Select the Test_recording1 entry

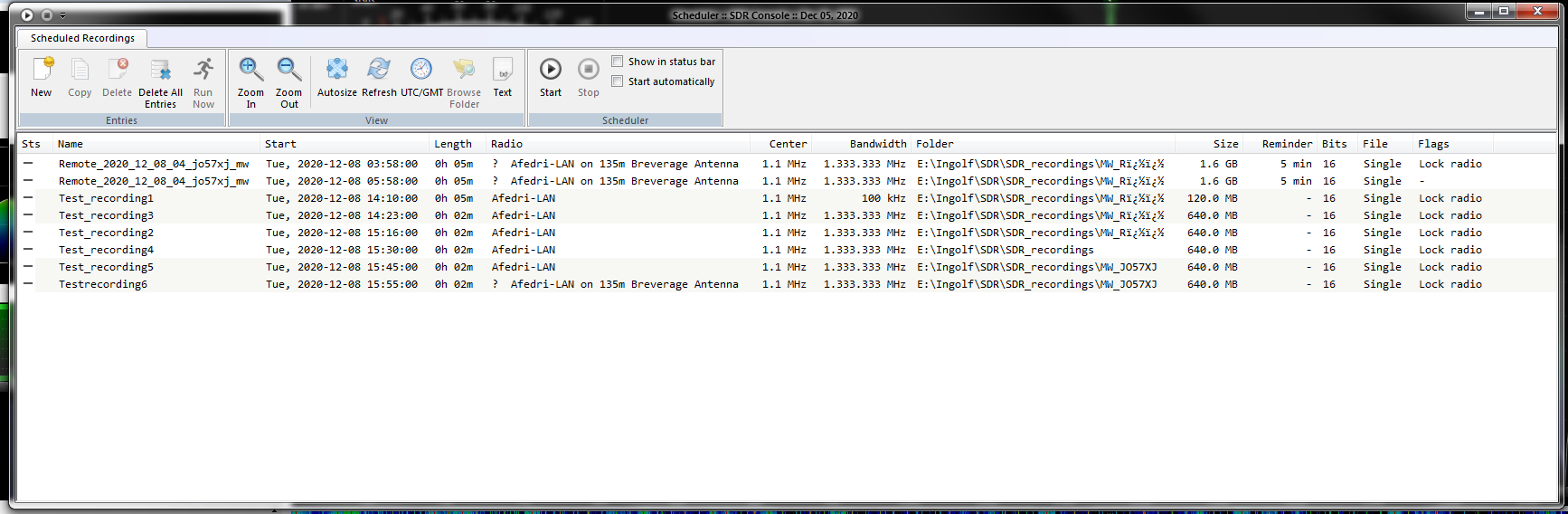tap(106, 198)
